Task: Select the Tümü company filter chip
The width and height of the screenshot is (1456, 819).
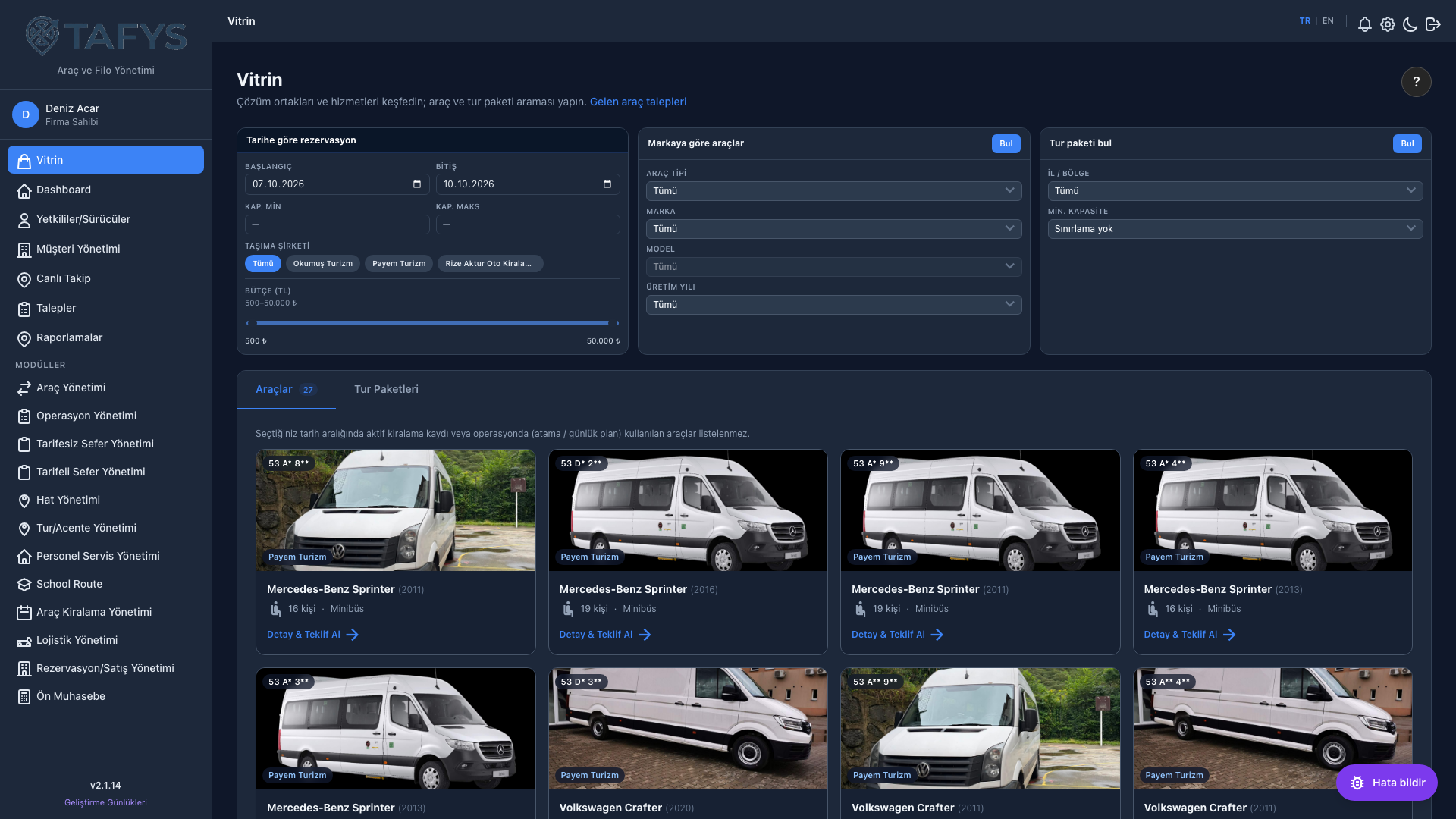Action: click(262, 264)
